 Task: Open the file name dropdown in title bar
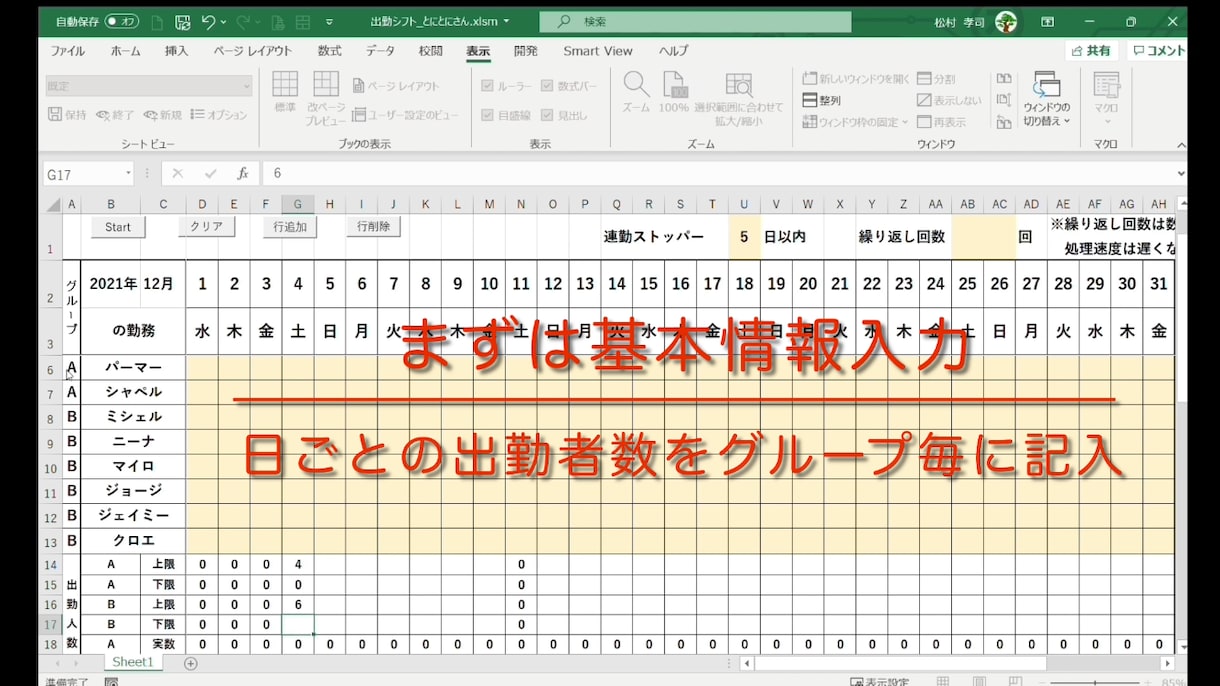pos(506,21)
